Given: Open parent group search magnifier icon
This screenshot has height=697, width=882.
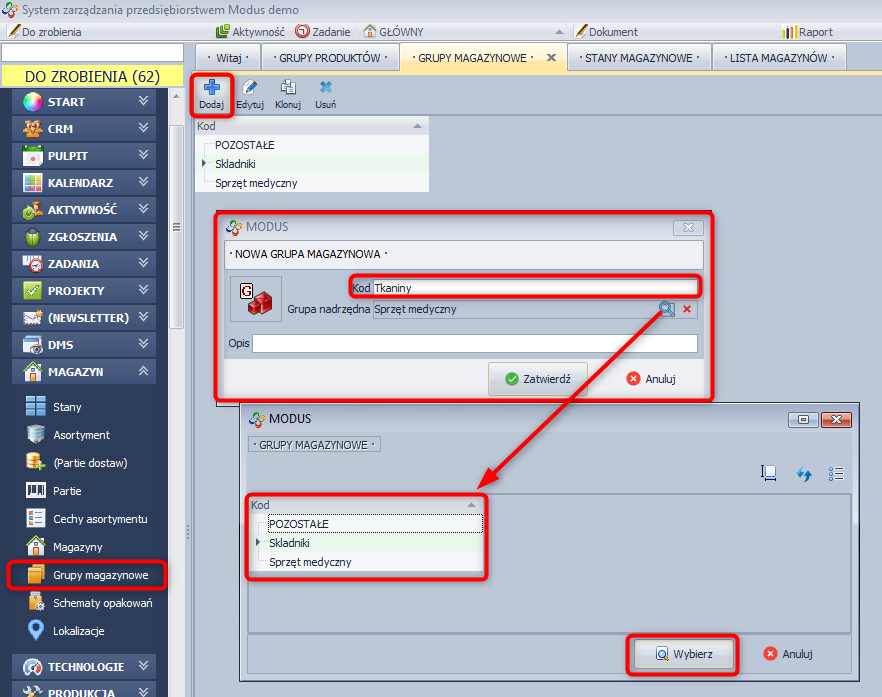Looking at the screenshot, I should 667,309.
